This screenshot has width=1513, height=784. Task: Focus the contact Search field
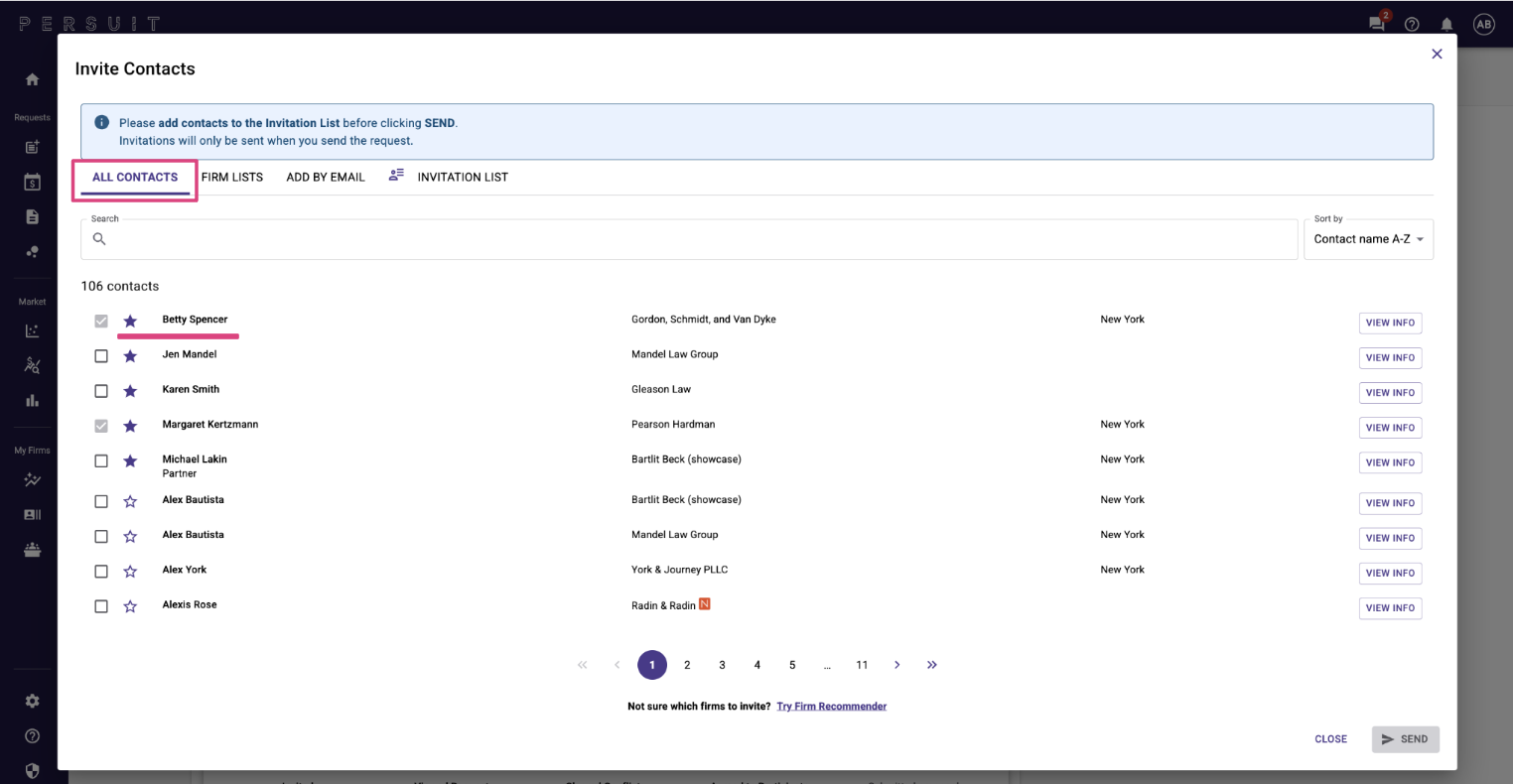(689, 239)
